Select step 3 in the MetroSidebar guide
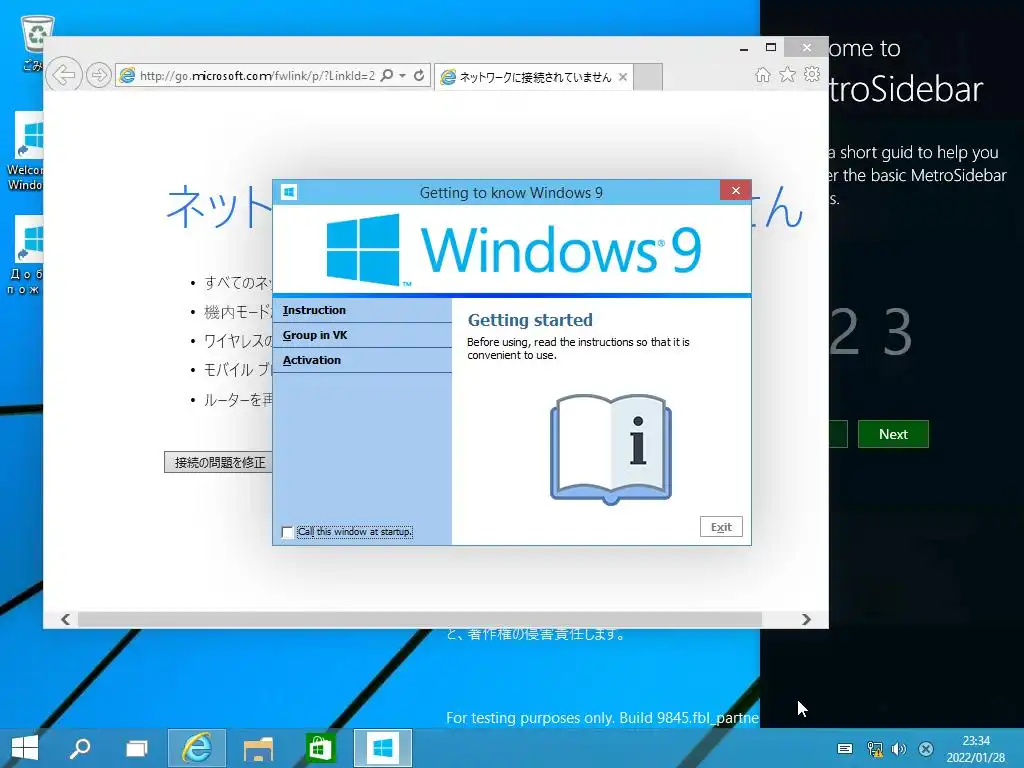This screenshot has width=1024, height=768. pyautogui.click(x=897, y=332)
